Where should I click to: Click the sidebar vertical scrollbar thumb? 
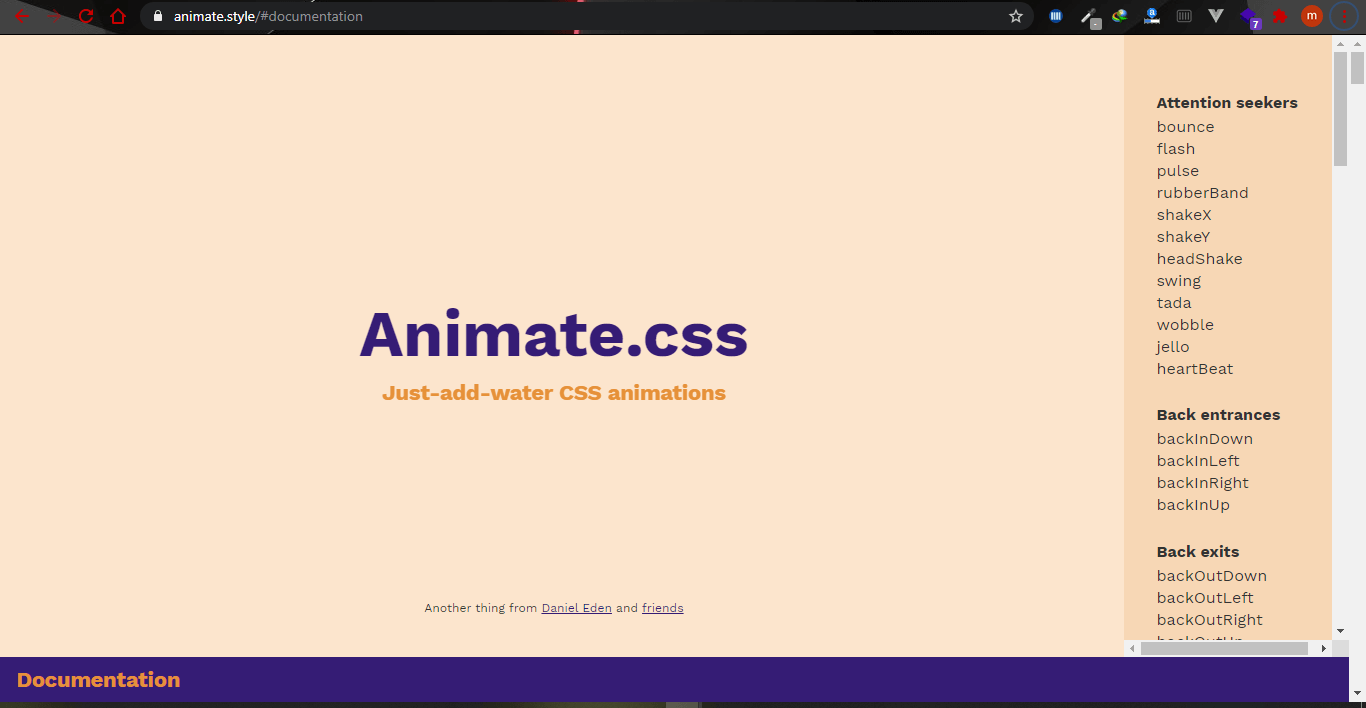coord(1340,109)
